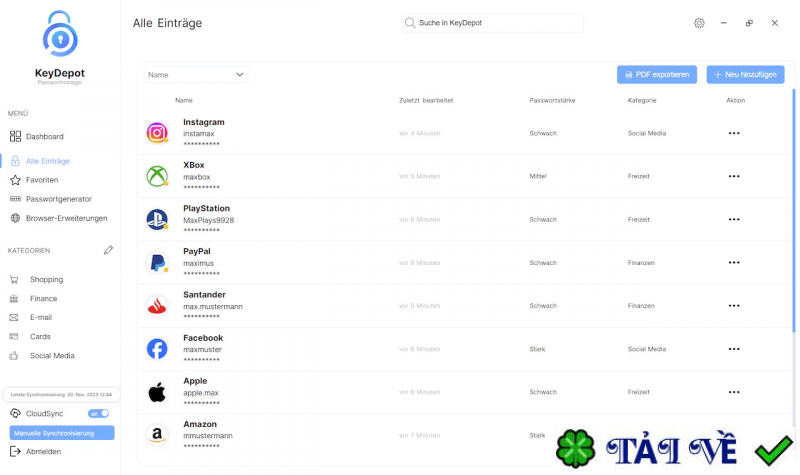This screenshot has width=800, height=475.
Task: Click the E-mail envelope icon
Action: coord(14,317)
